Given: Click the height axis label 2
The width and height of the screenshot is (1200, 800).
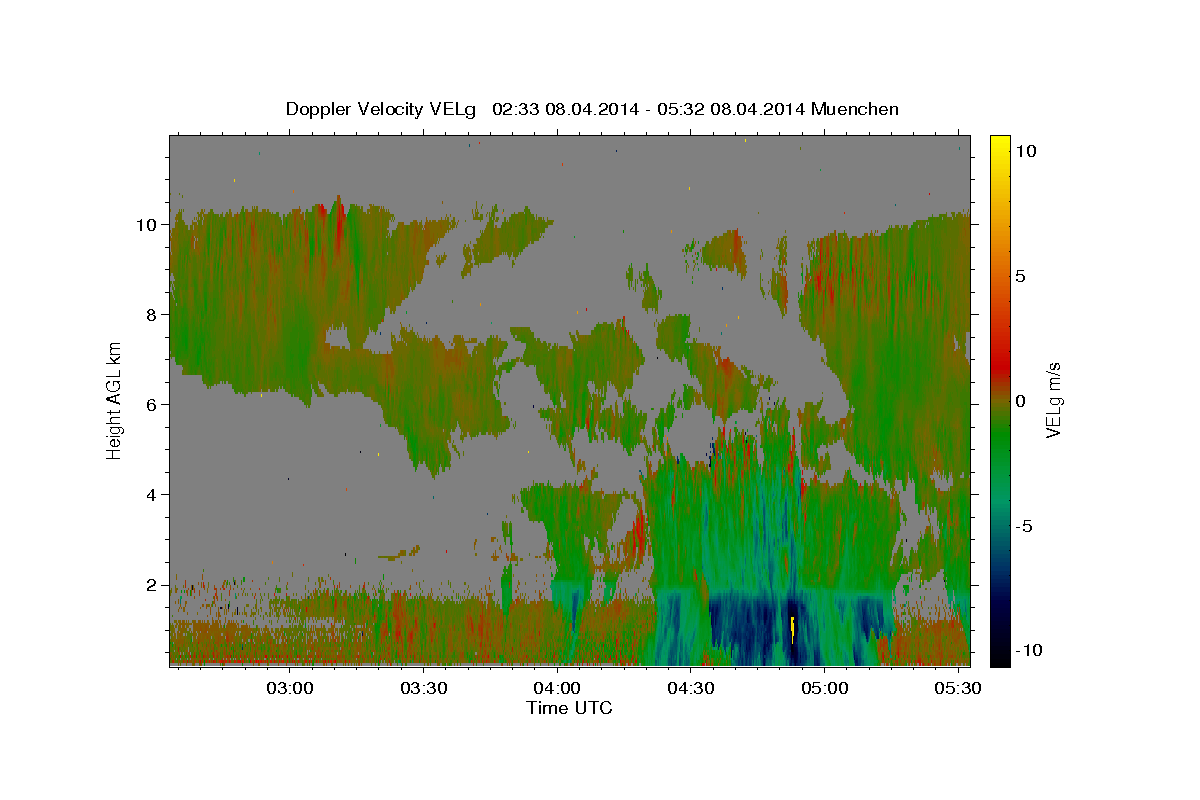Looking at the screenshot, I should click(x=151, y=584).
